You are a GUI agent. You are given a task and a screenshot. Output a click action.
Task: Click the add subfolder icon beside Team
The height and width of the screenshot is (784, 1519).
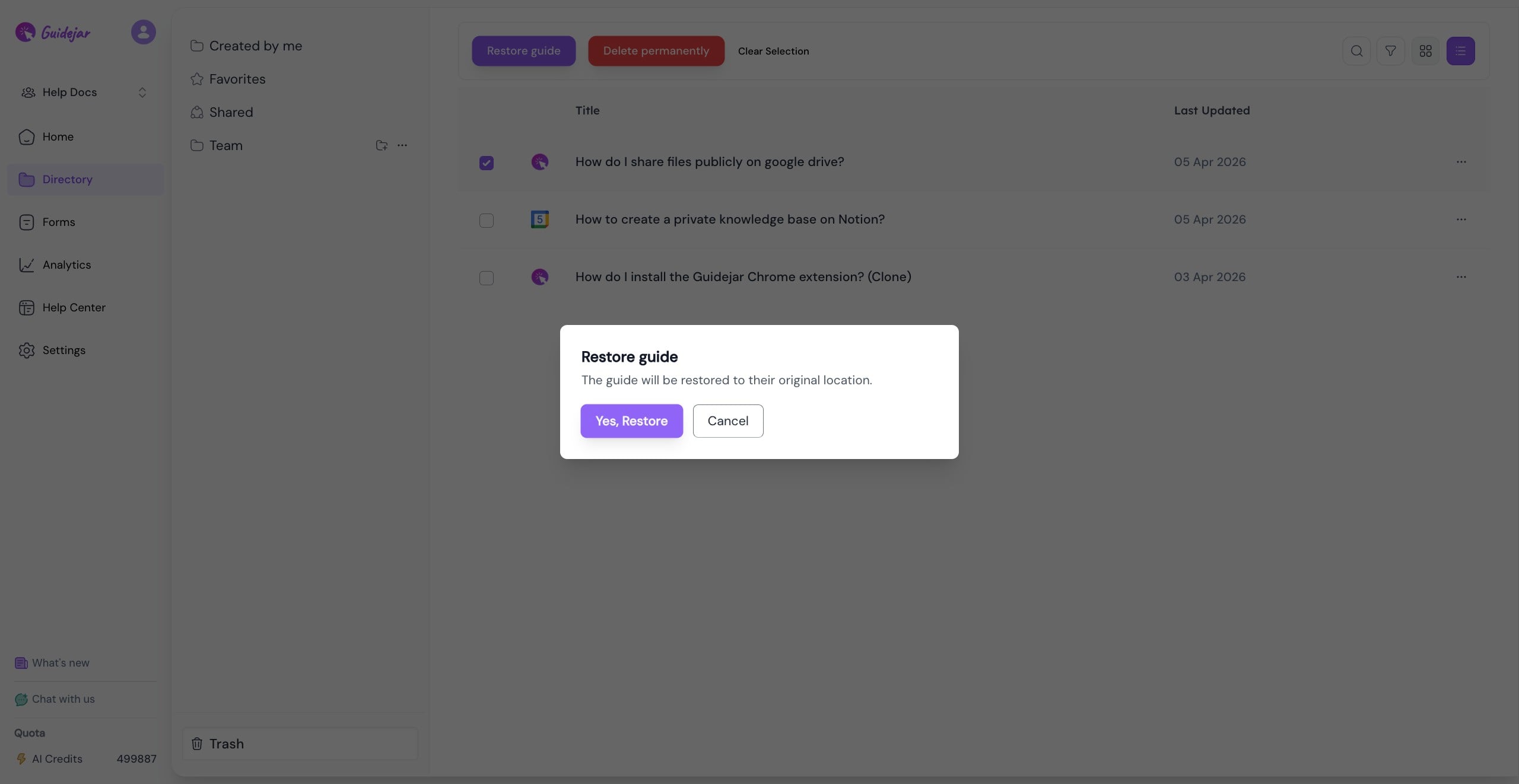coord(382,145)
